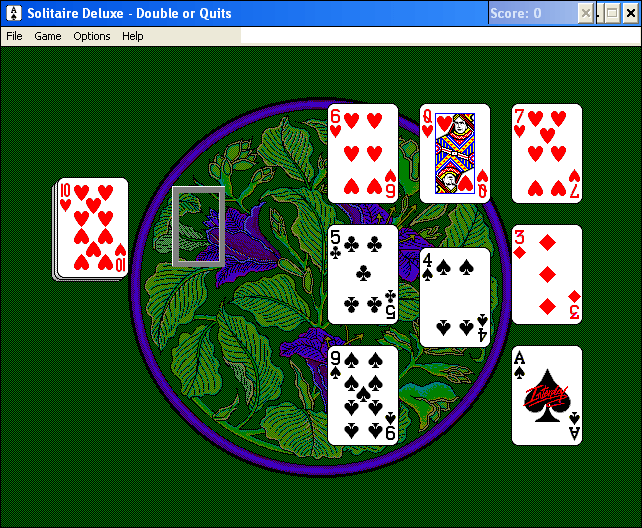Click the Solitaire Deluxe - Double or Quits title
Viewport: 642px width, 528px height.
(x=129, y=14)
